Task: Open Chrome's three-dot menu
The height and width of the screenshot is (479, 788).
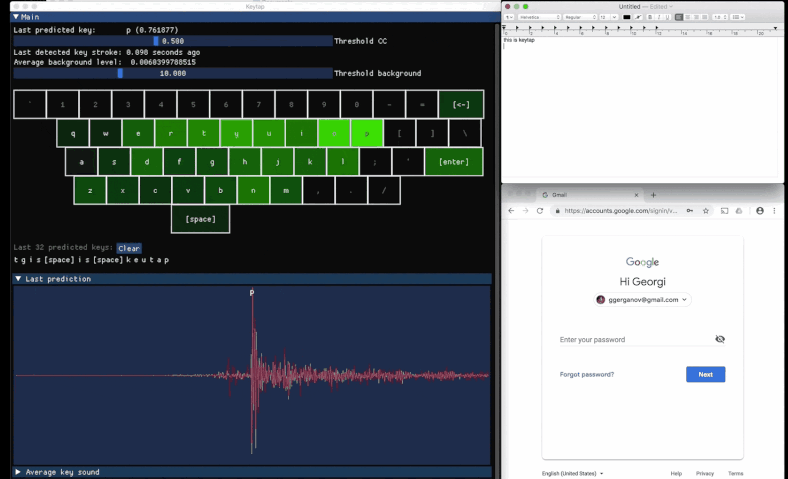Action: tap(775, 211)
